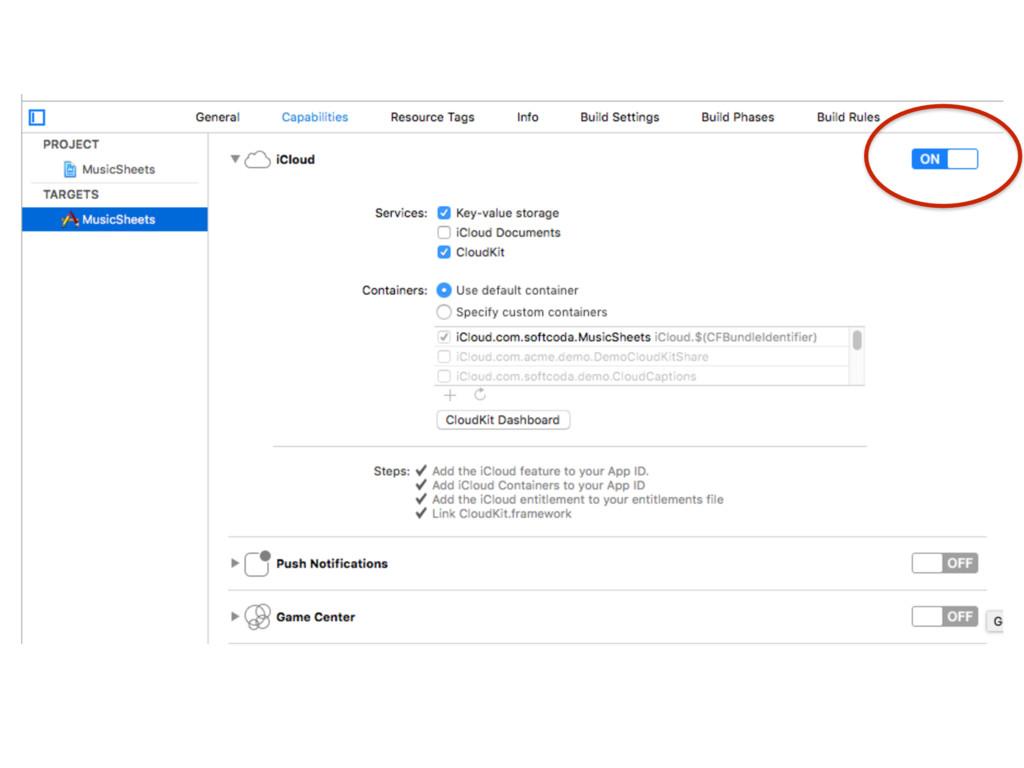Expand the Game Center section

click(234, 616)
